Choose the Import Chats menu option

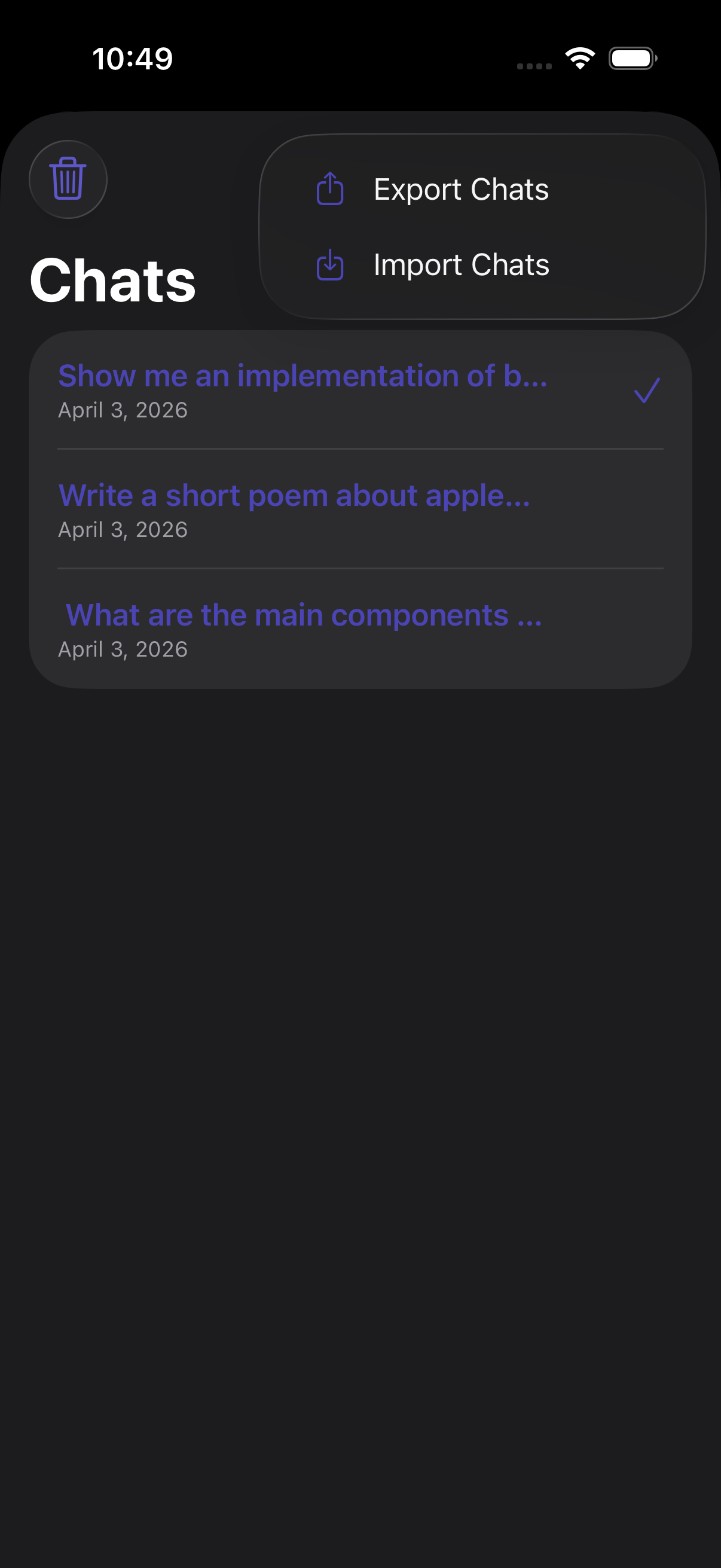(460, 265)
